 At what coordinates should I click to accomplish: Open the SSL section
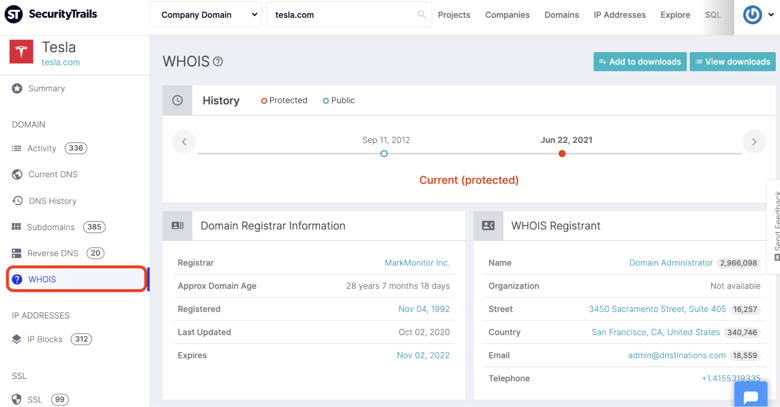(34, 400)
